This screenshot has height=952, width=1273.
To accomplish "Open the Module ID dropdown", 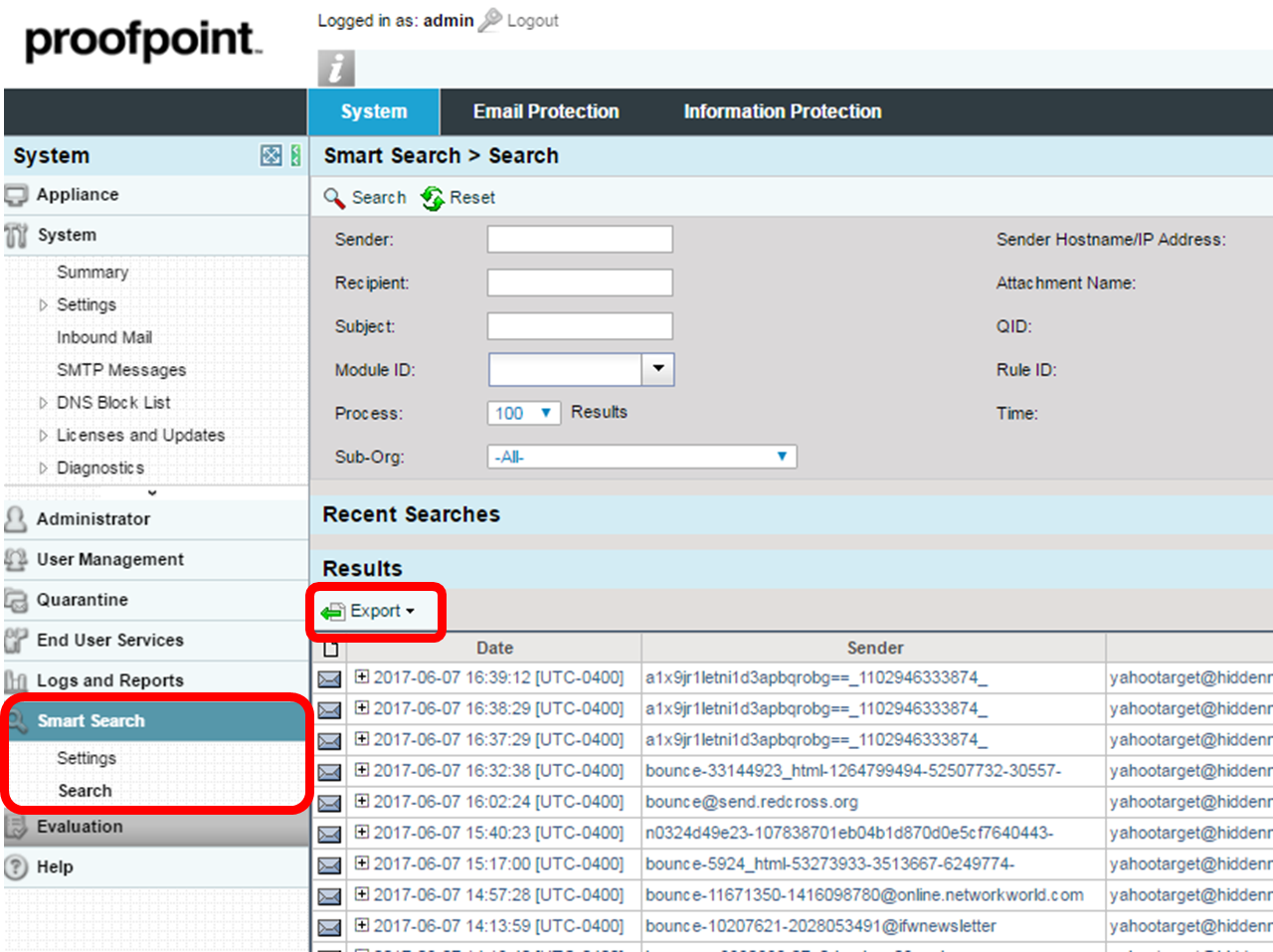I will (x=657, y=369).
